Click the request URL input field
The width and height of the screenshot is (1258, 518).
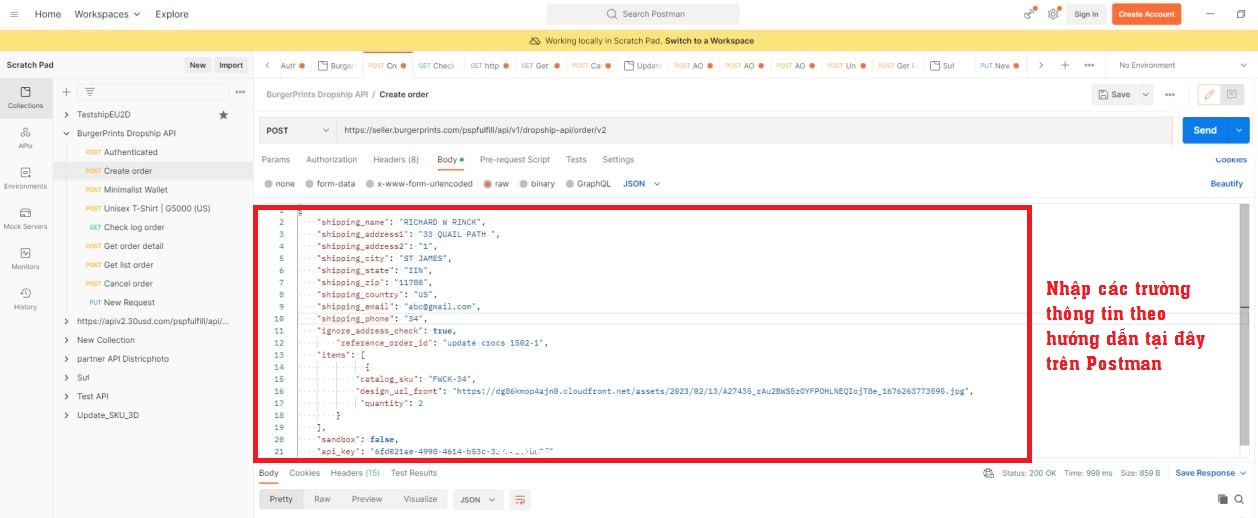[754, 130]
